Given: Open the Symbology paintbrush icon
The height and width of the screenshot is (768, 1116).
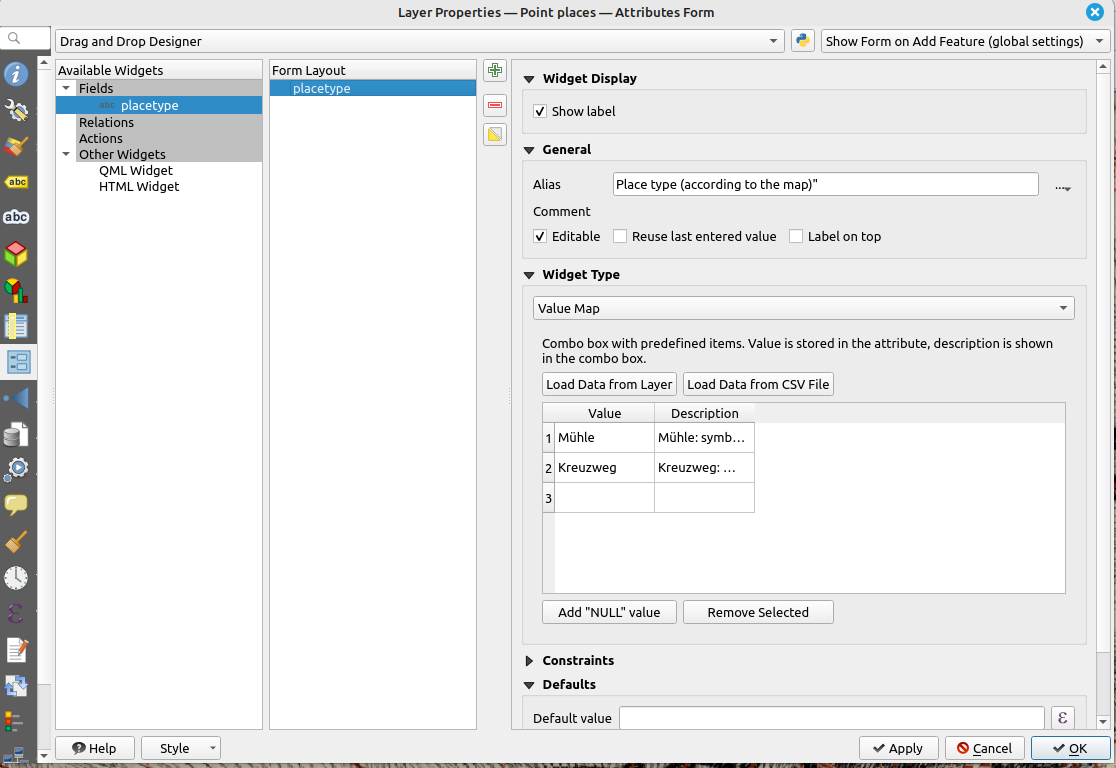Looking at the screenshot, I should (x=16, y=146).
